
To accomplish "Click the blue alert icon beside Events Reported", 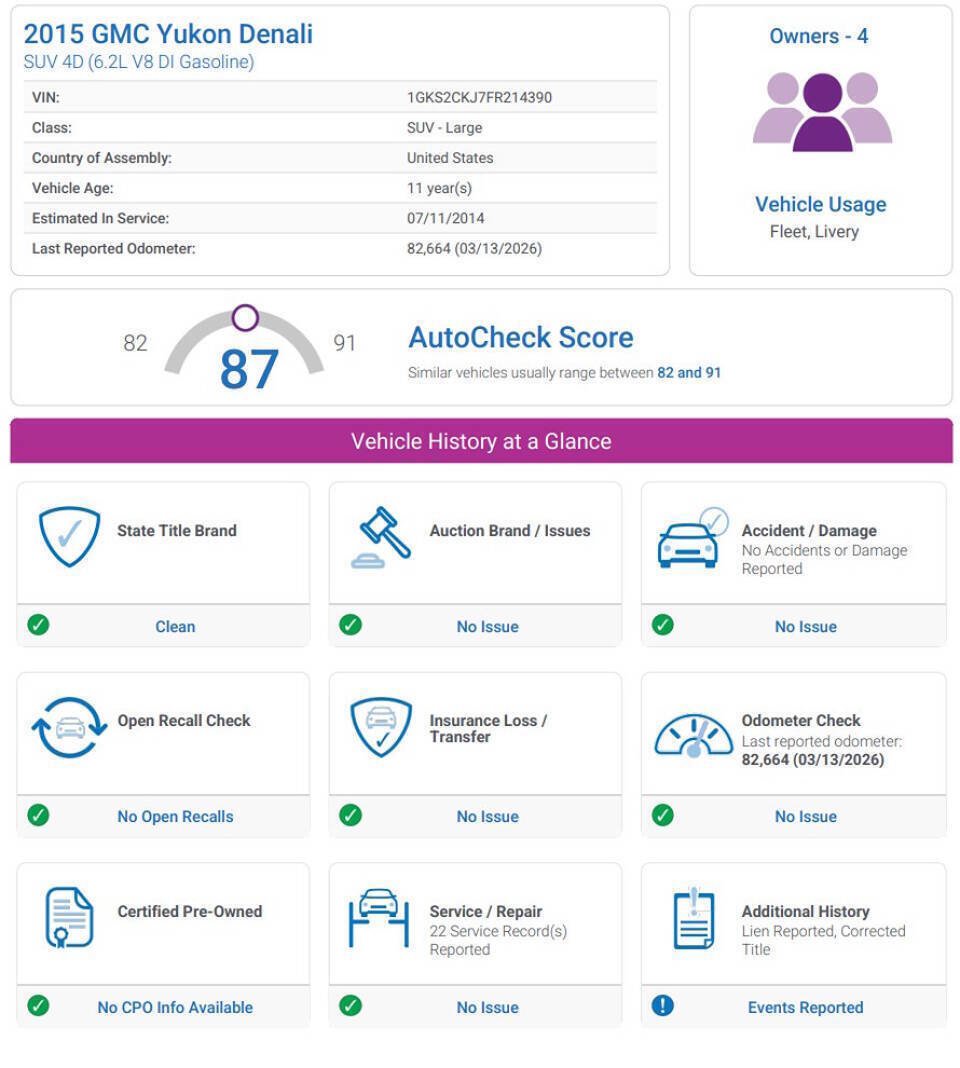I will 662,1005.
